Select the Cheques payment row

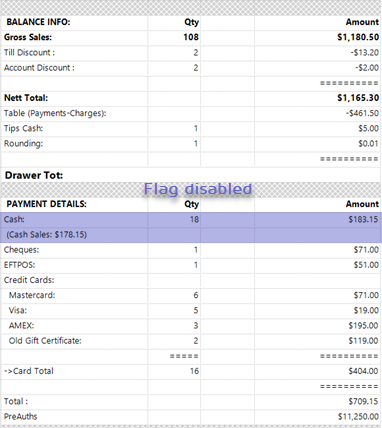point(191,250)
